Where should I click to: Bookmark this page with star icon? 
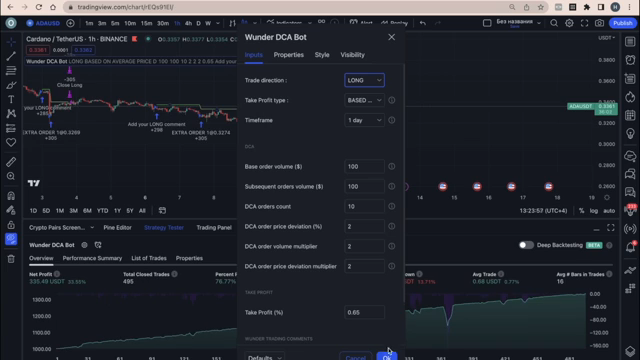541,7
